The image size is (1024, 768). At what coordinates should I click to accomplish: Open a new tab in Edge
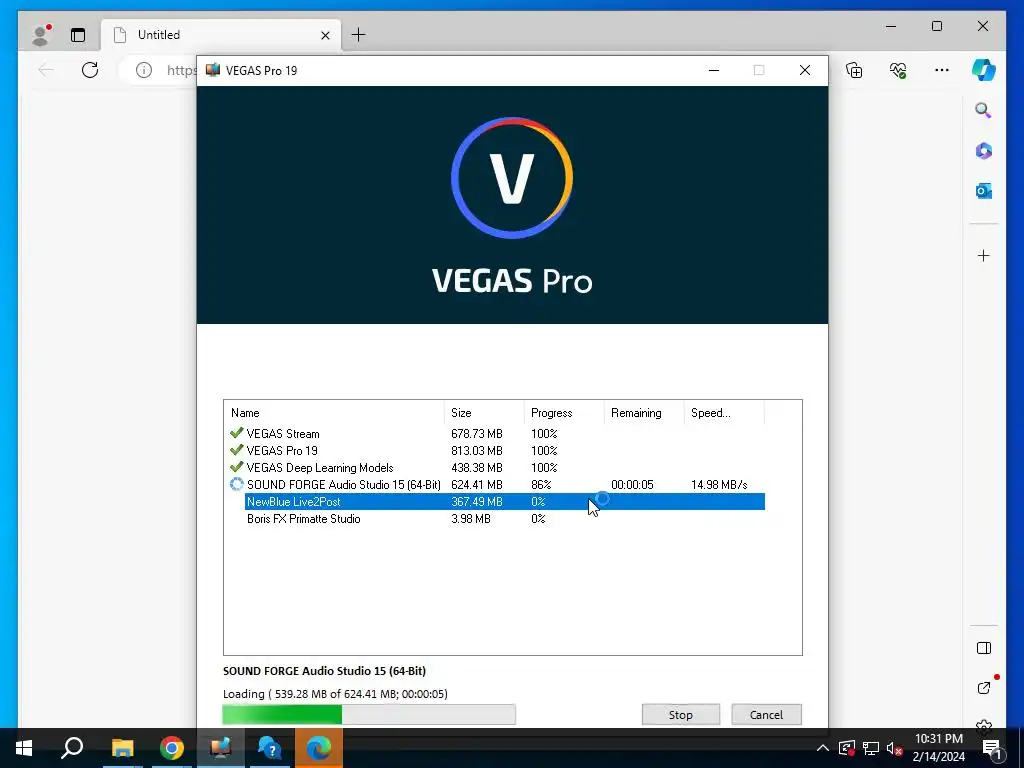(359, 35)
